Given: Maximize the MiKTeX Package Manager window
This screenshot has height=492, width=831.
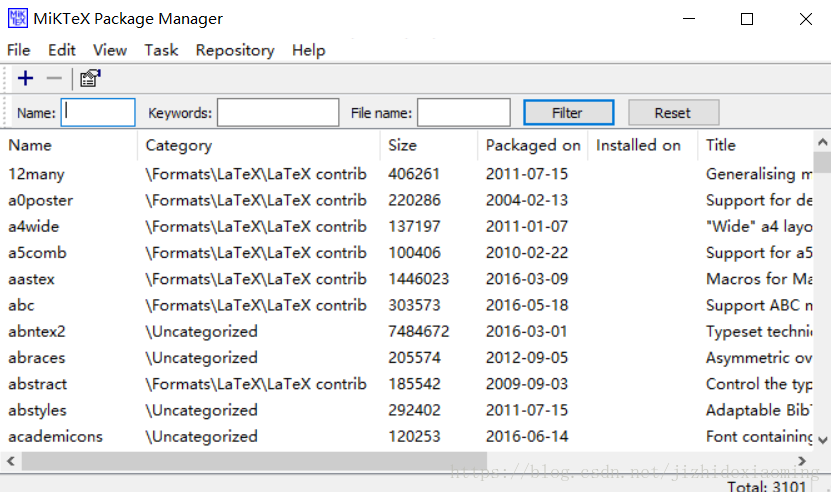Looking at the screenshot, I should (747, 19).
